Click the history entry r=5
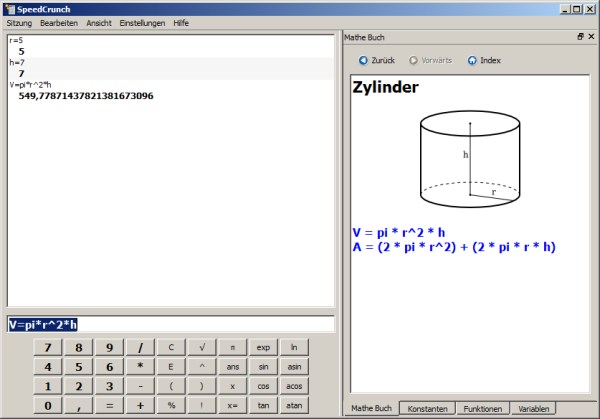 tap(16, 40)
